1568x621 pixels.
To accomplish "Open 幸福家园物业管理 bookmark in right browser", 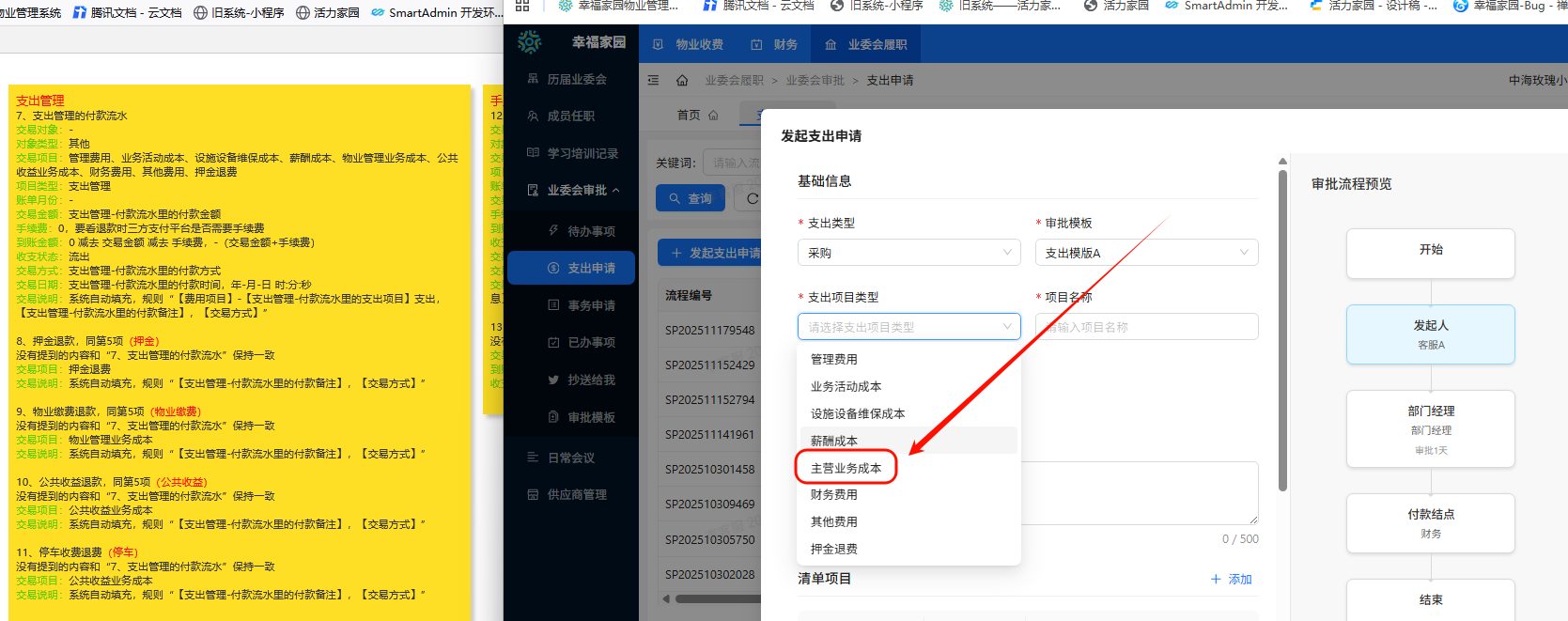I will click(x=619, y=6).
